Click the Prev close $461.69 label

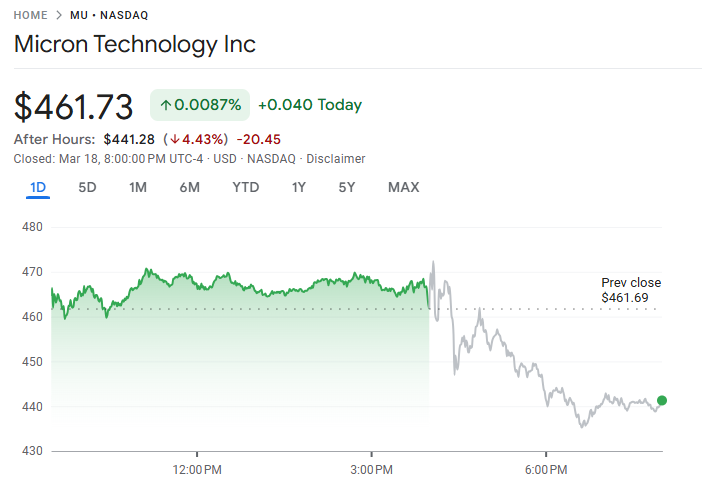tap(630, 290)
